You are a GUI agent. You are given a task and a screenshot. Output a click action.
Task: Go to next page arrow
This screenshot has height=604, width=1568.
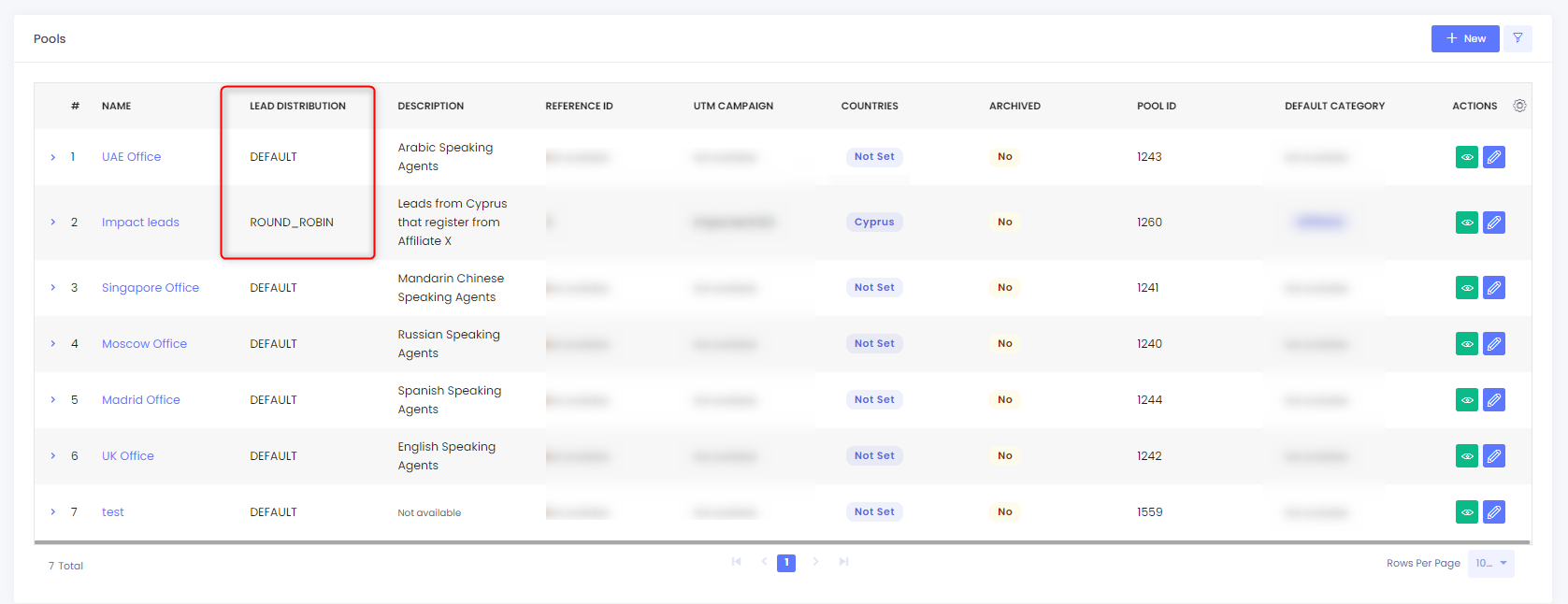tap(815, 562)
